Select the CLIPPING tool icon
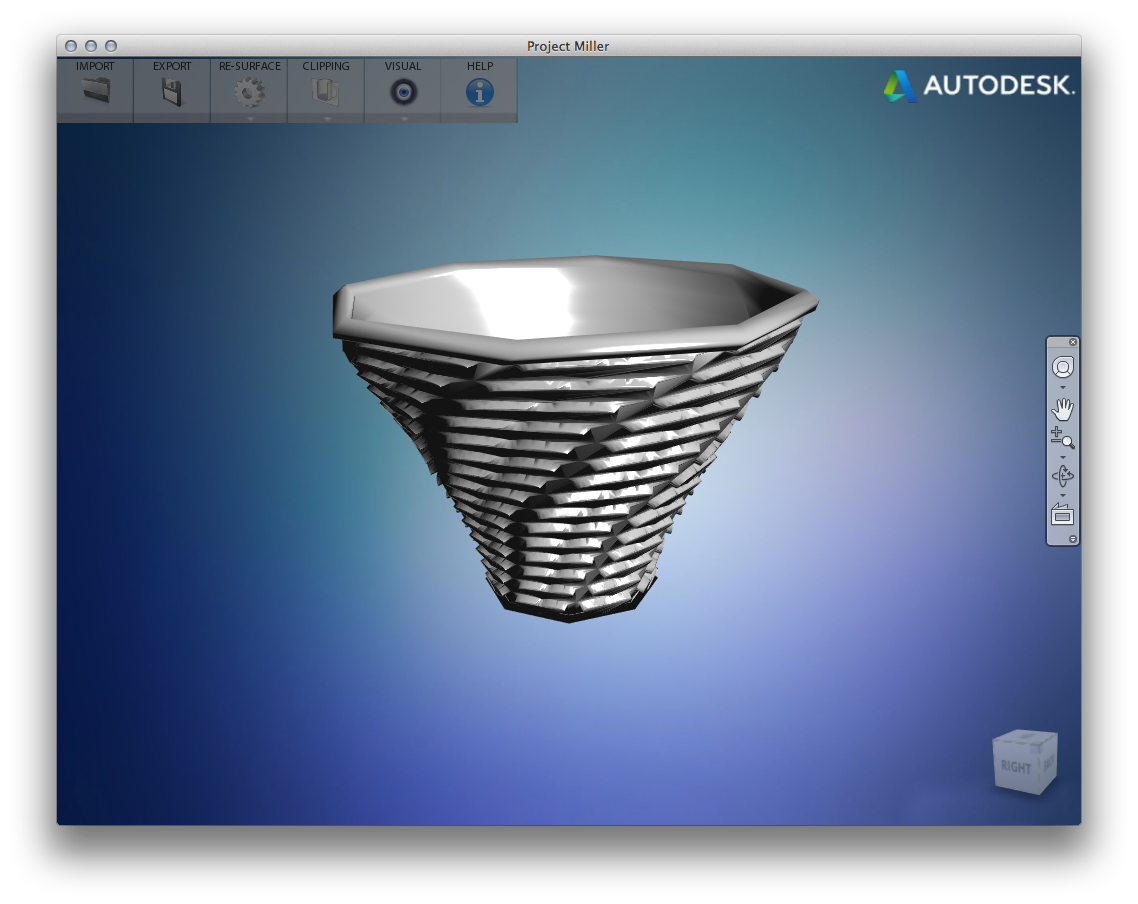The height and width of the screenshot is (904, 1138). pos(326,92)
